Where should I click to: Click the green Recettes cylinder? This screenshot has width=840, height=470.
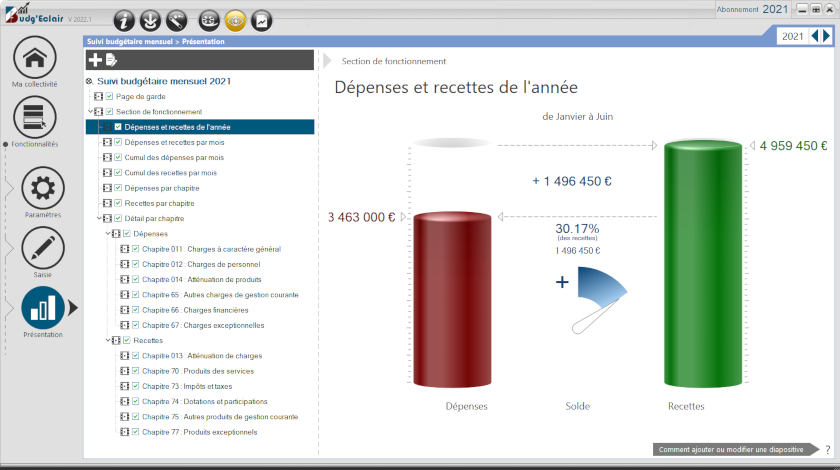[x=703, y=263]
